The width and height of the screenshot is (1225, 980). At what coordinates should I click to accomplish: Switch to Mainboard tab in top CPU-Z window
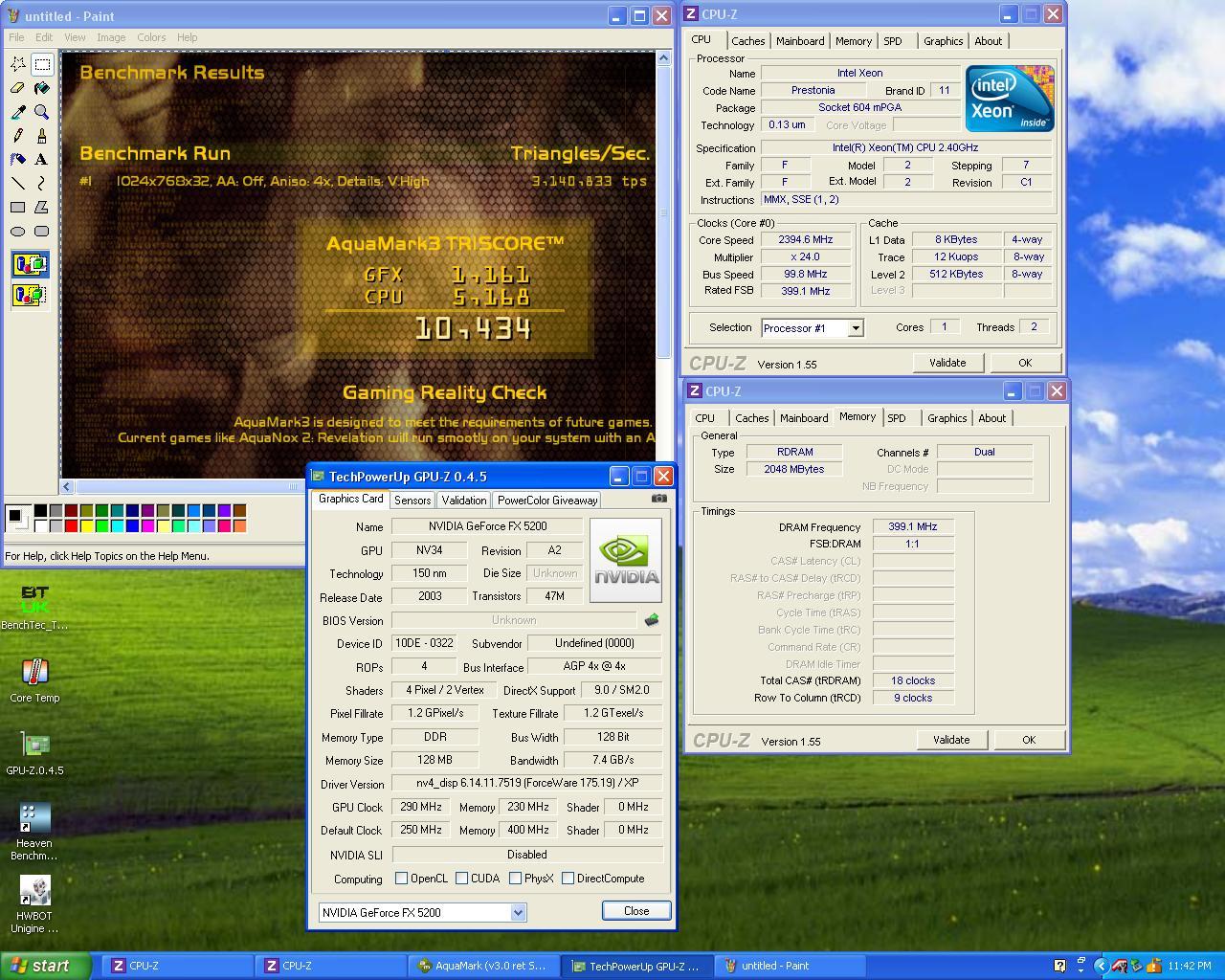[x=800, y=41]
